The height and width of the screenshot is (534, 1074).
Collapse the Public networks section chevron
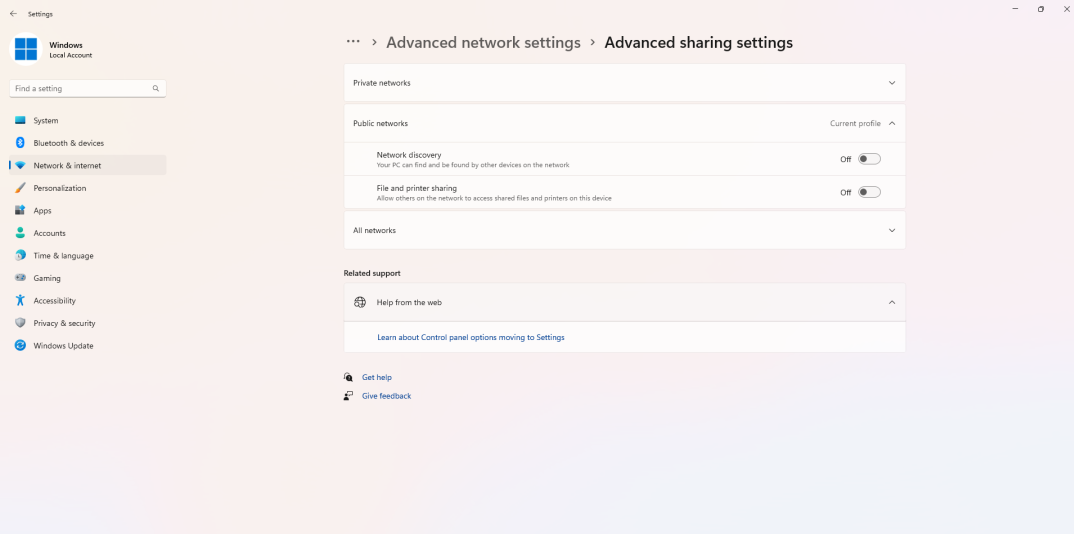coord(892,123)
